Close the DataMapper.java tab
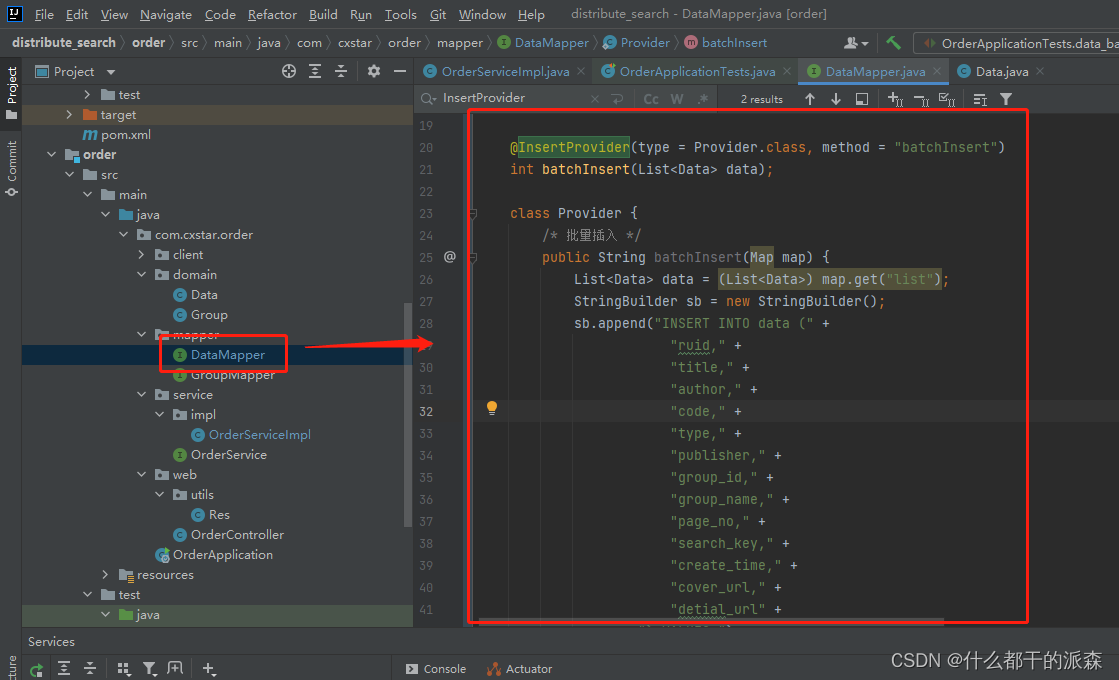Viewport: 1119px width, 680px height. (x=937, y=71)
